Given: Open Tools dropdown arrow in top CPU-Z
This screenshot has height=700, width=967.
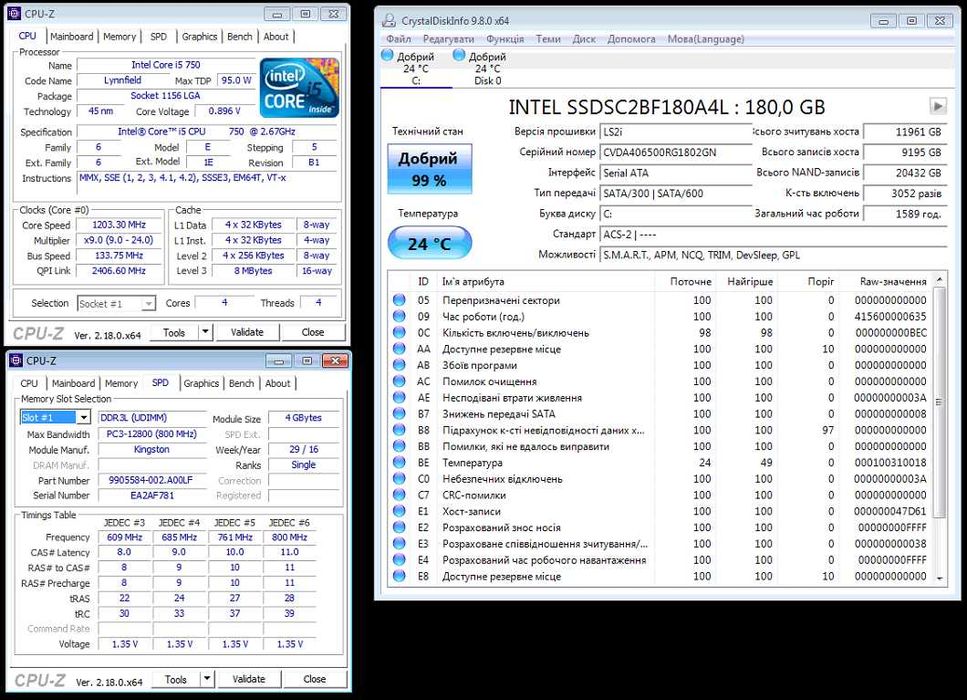Looking at the screenshot, I should point(205,332).
